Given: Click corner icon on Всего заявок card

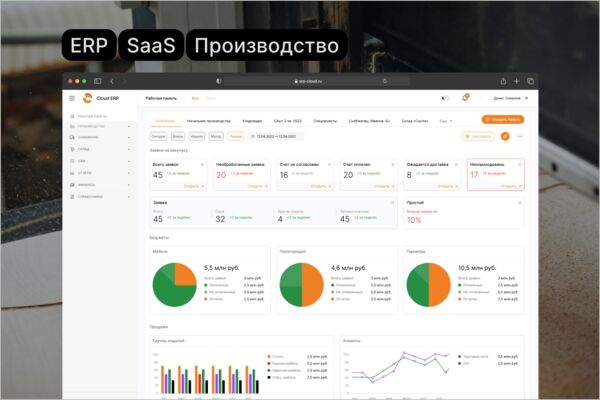Looking at the screenshot, I should pos(202,164).
